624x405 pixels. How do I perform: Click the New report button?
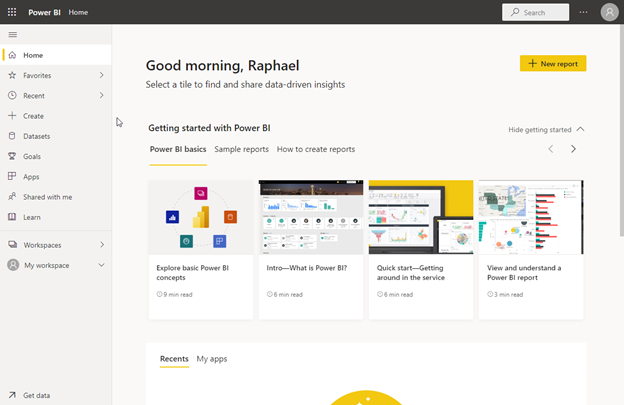click(553, 64)
